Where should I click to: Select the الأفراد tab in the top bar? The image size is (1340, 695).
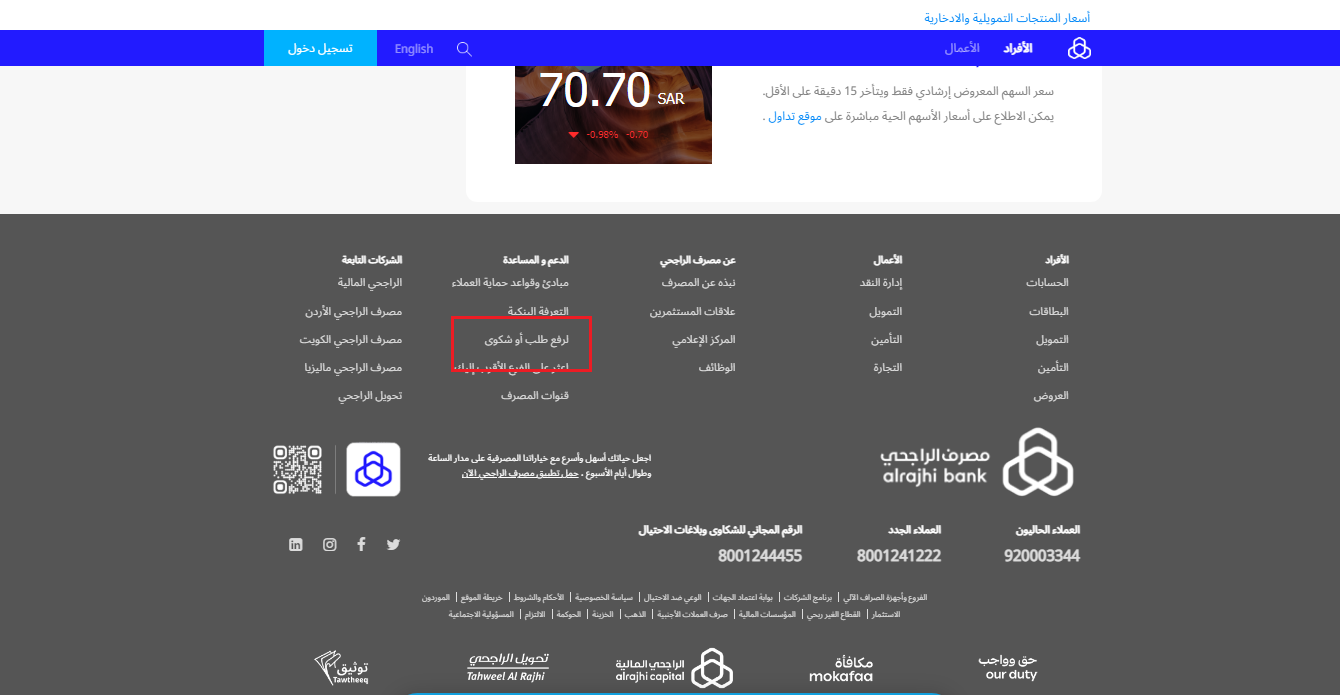click(x=1018, y=48)
